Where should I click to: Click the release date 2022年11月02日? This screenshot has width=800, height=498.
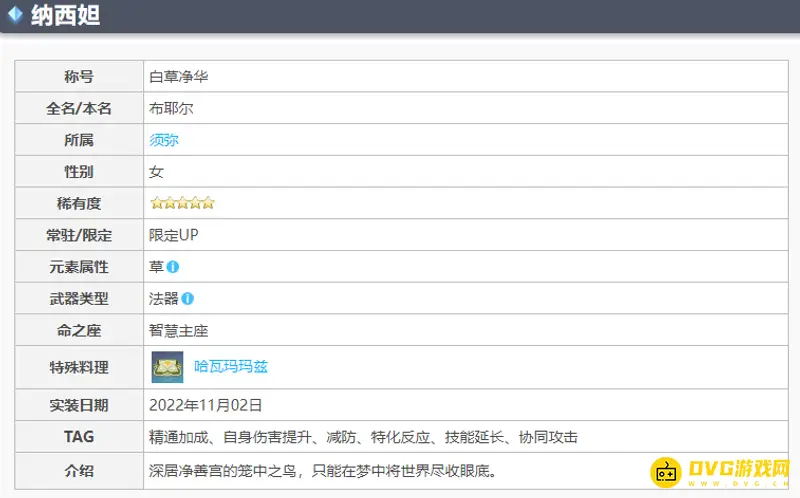click(205, 405)
